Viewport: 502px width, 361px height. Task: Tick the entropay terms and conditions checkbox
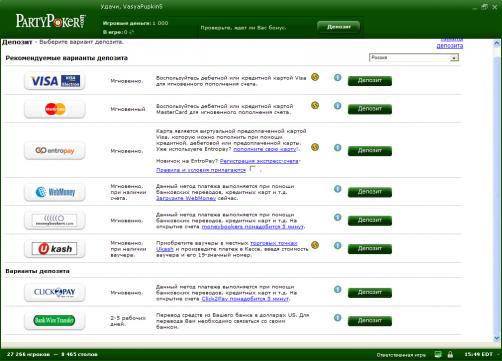click(x=253, y=169)
